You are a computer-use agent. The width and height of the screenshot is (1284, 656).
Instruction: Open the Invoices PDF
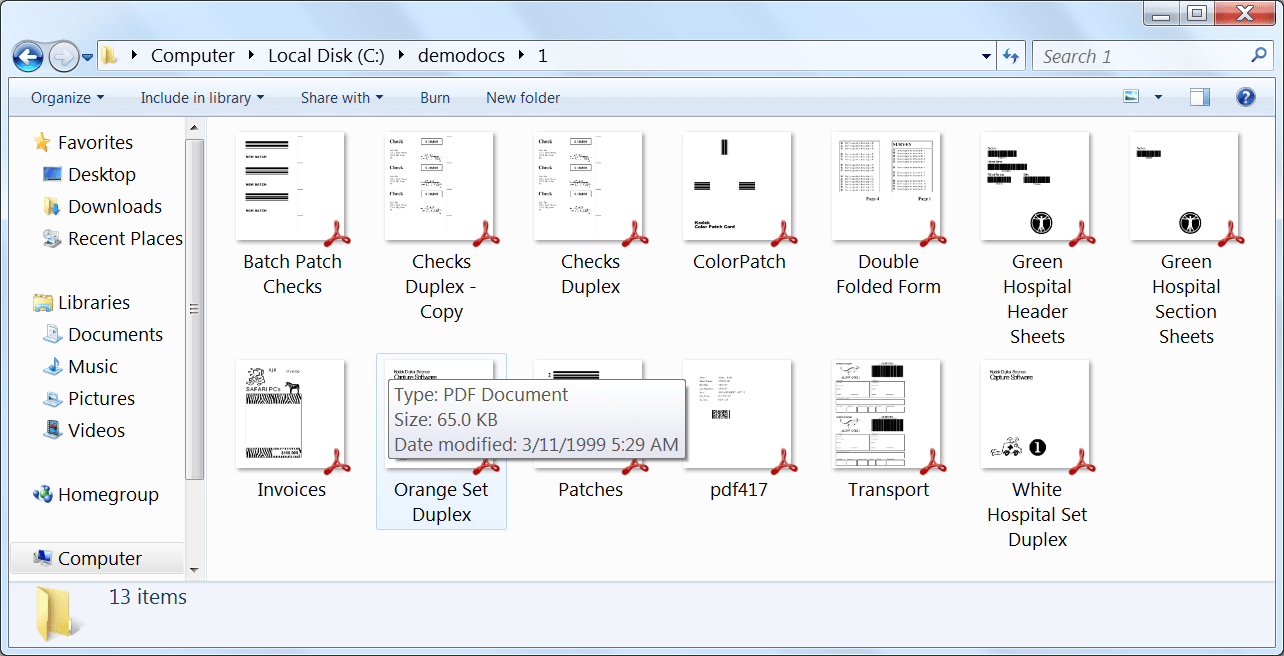(291, 414)
